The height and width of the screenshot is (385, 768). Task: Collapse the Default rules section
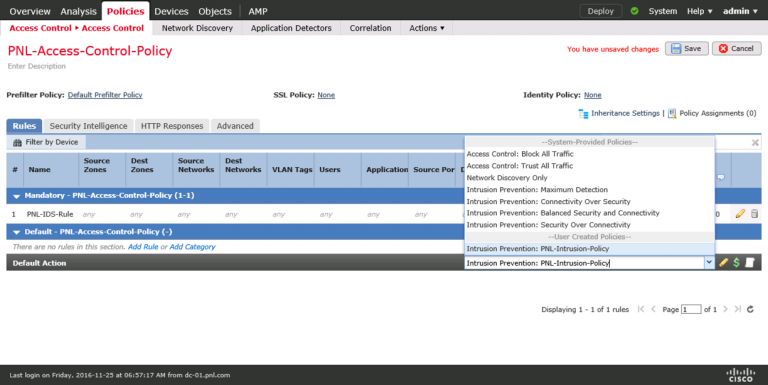point(16,232)
